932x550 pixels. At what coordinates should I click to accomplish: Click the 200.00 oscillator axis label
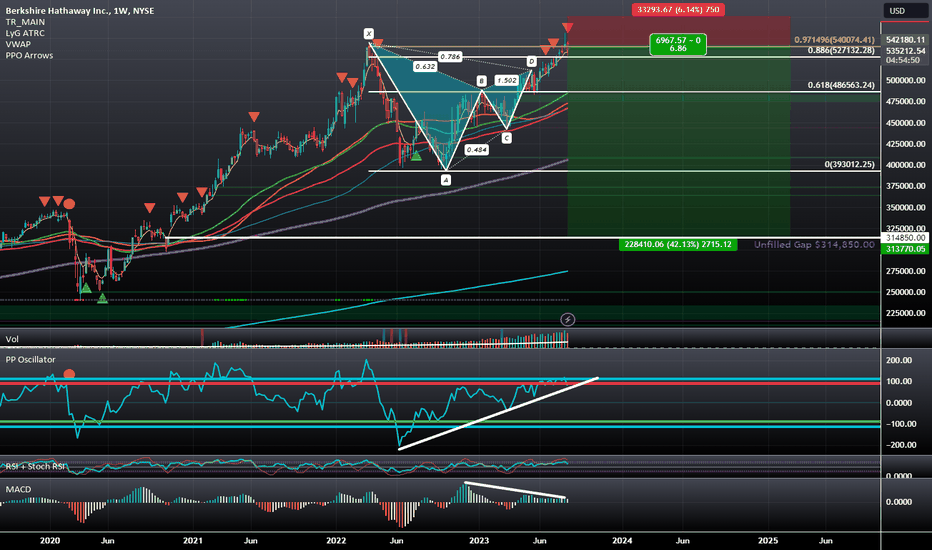899,360
